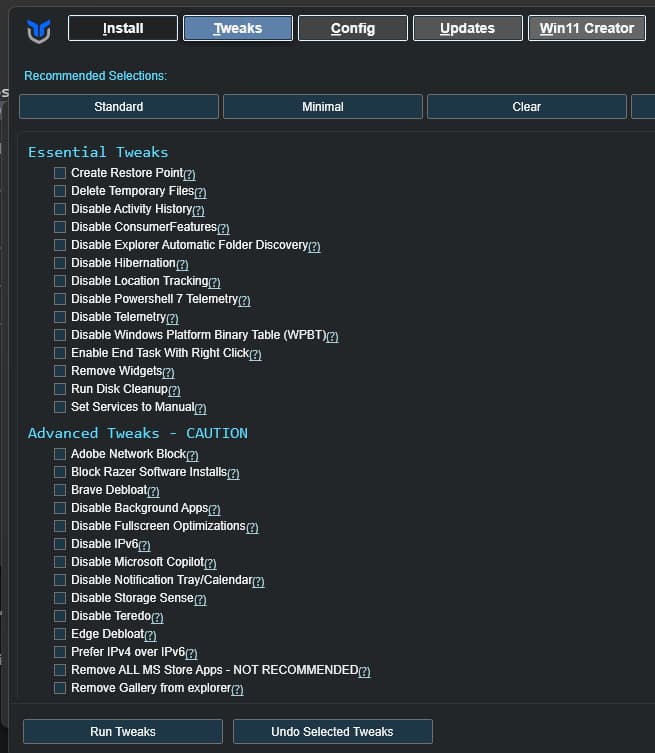Viewport: 655px width, 753px height.
Task: Tick Edge Debloat checkbox
Action: 60,634
